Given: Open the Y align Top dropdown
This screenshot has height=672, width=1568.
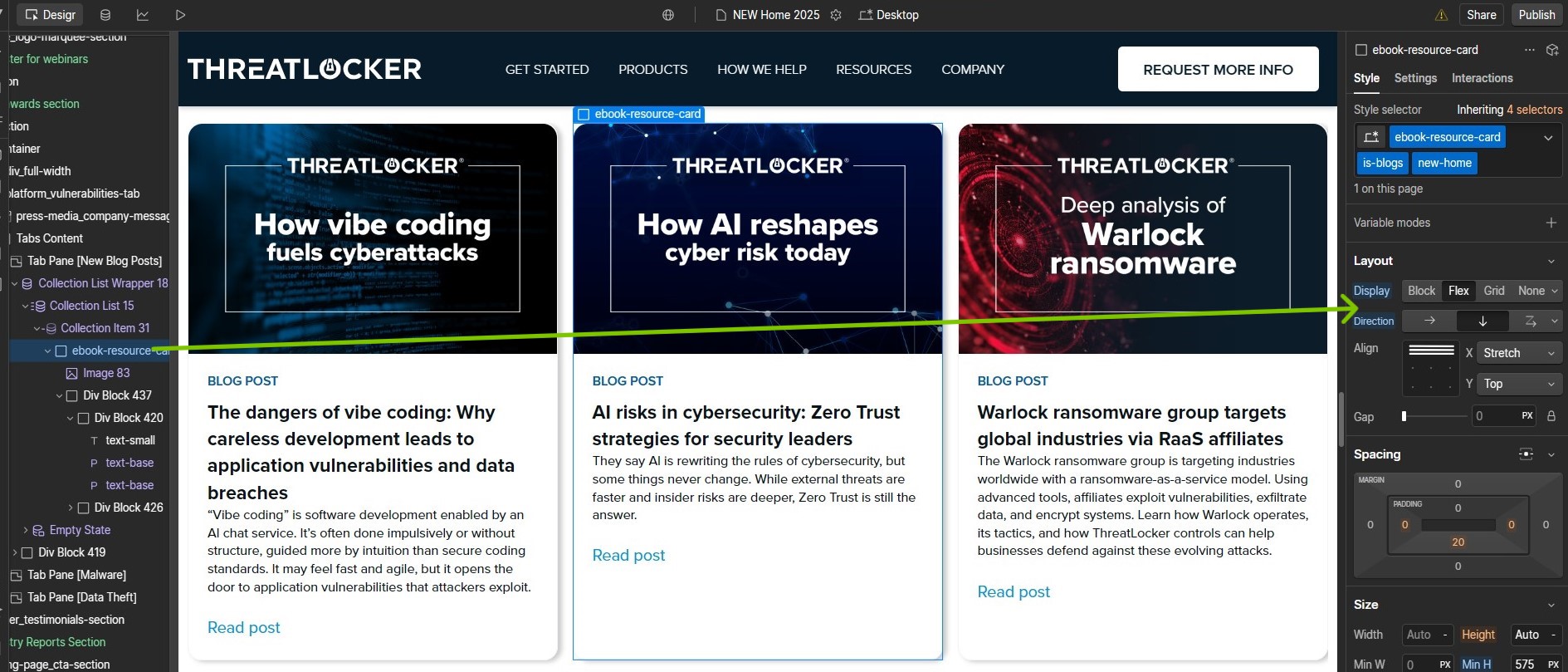Looking at the screenshot, I should click(x=1520, y=384).
